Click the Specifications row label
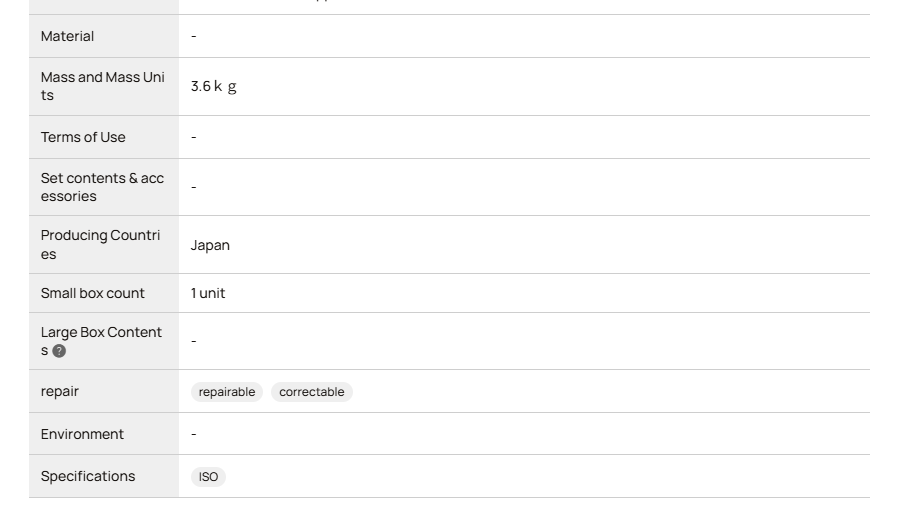 click(x=88, y=476)
